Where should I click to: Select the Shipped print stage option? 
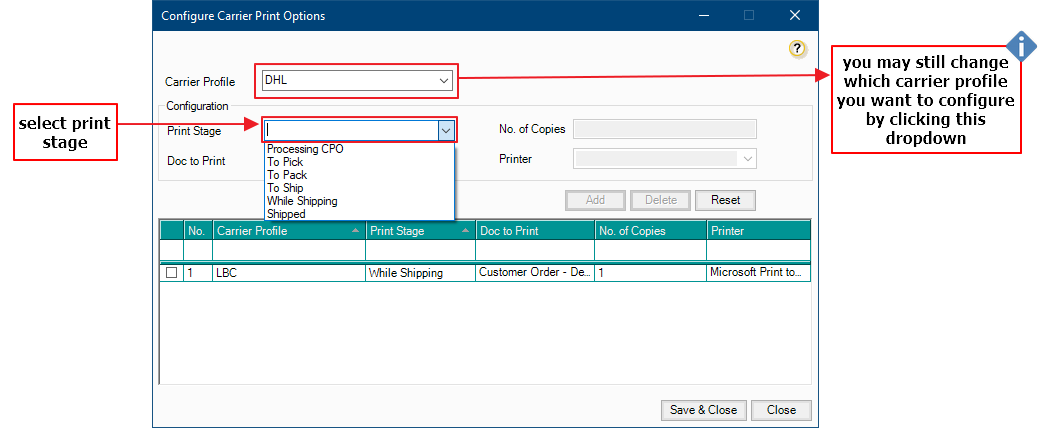(286, 214)
